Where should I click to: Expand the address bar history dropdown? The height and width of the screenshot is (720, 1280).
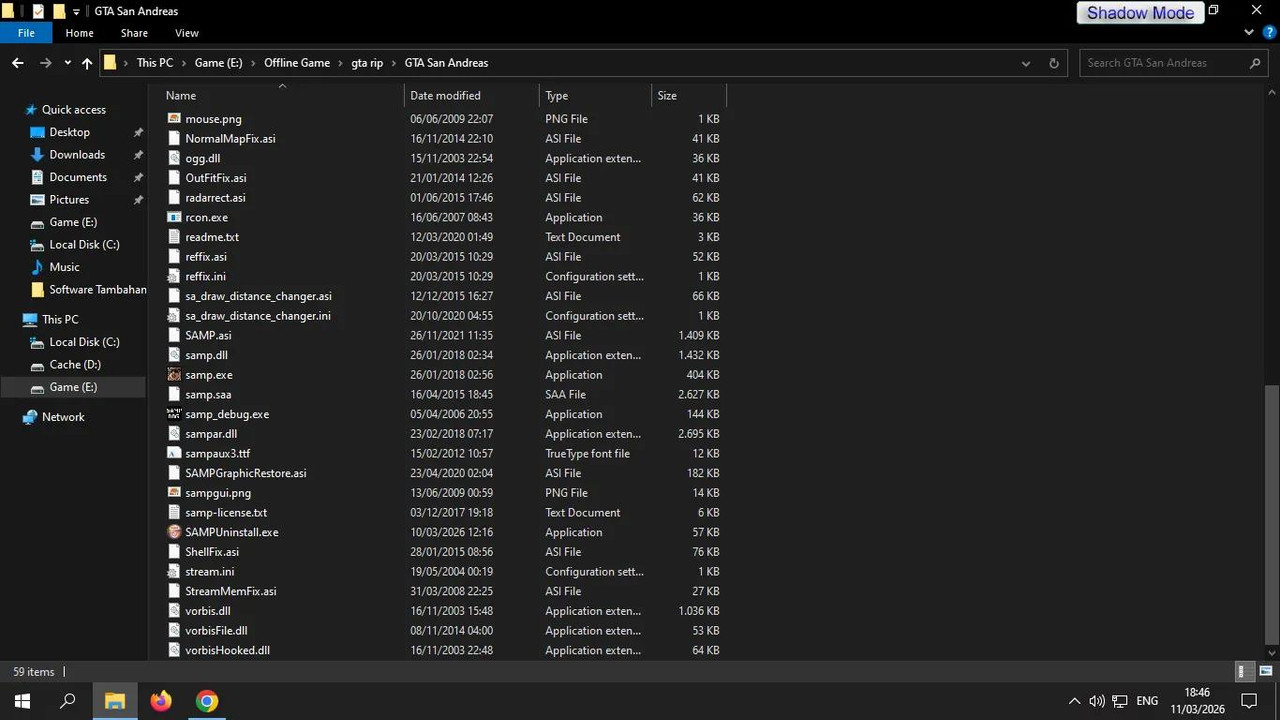1025,63
